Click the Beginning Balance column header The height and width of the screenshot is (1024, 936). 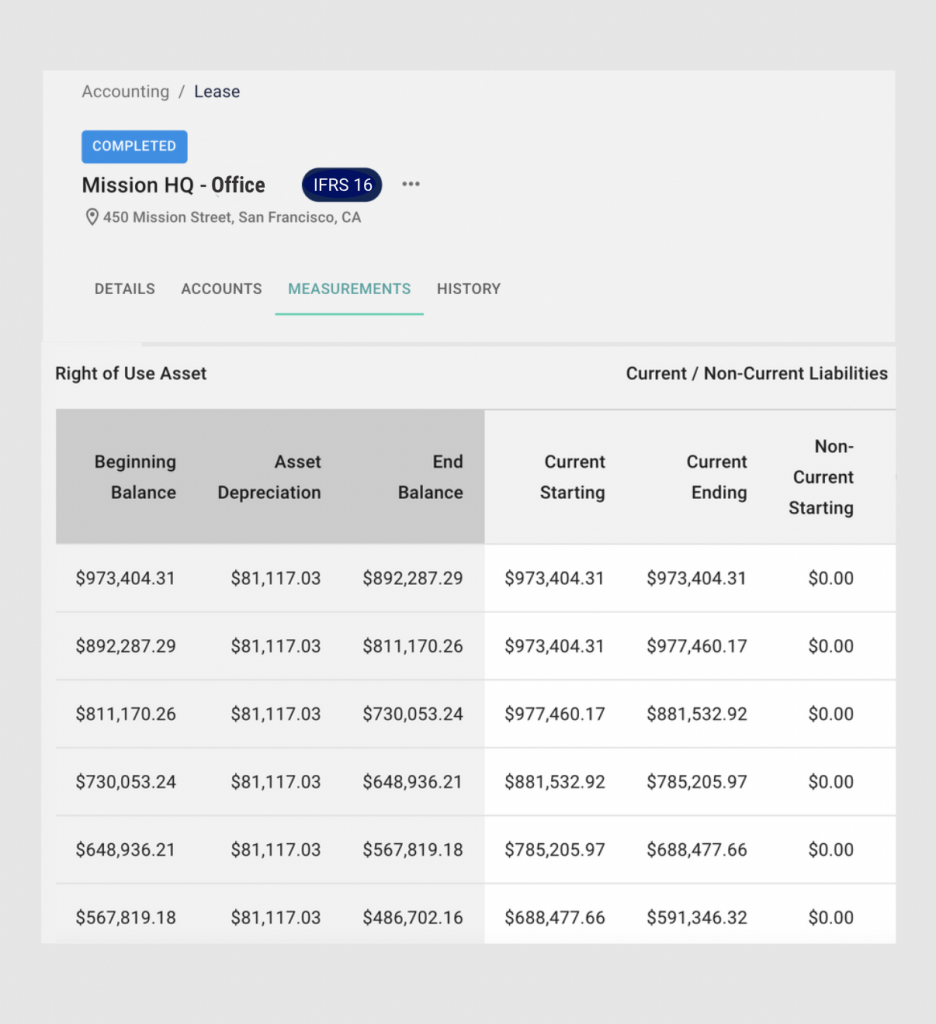point(135,477)
